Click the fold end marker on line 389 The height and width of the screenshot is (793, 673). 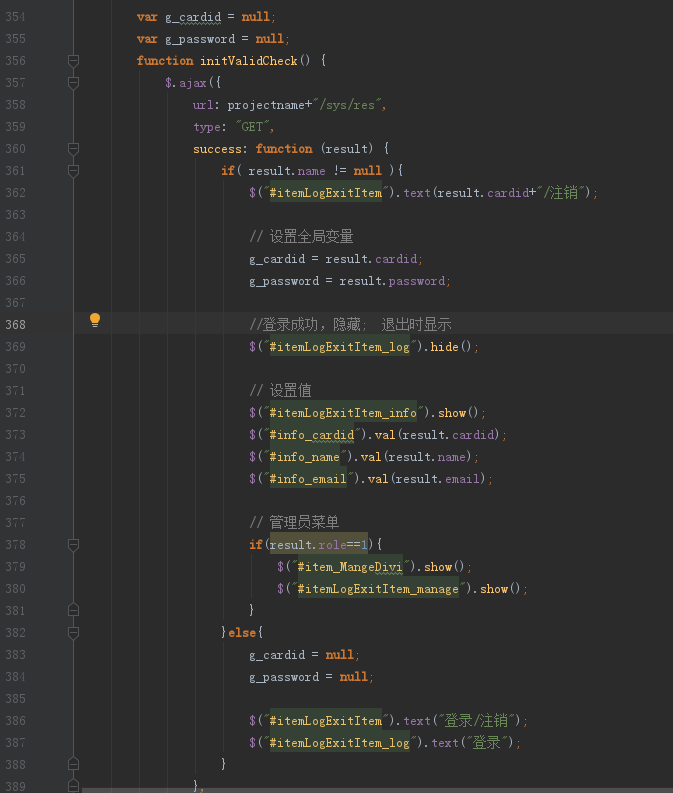(x=73, y=786)
